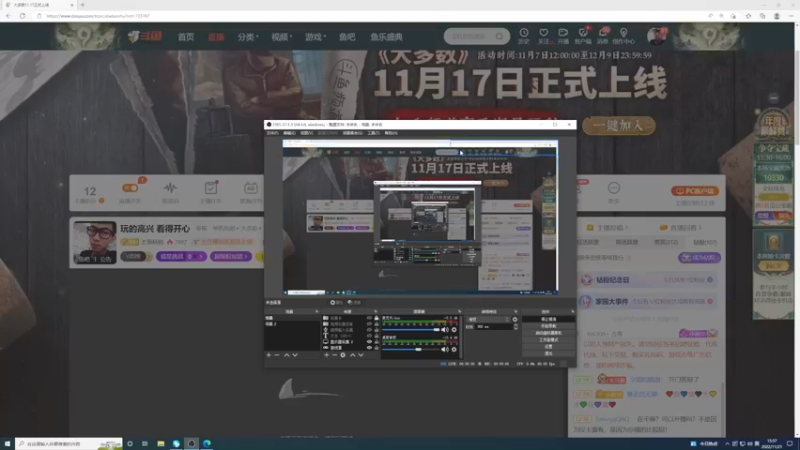The height and width of the screenshot is (450, 800).
Task: Go to Douyu 首页 tab
Action: 186,37
